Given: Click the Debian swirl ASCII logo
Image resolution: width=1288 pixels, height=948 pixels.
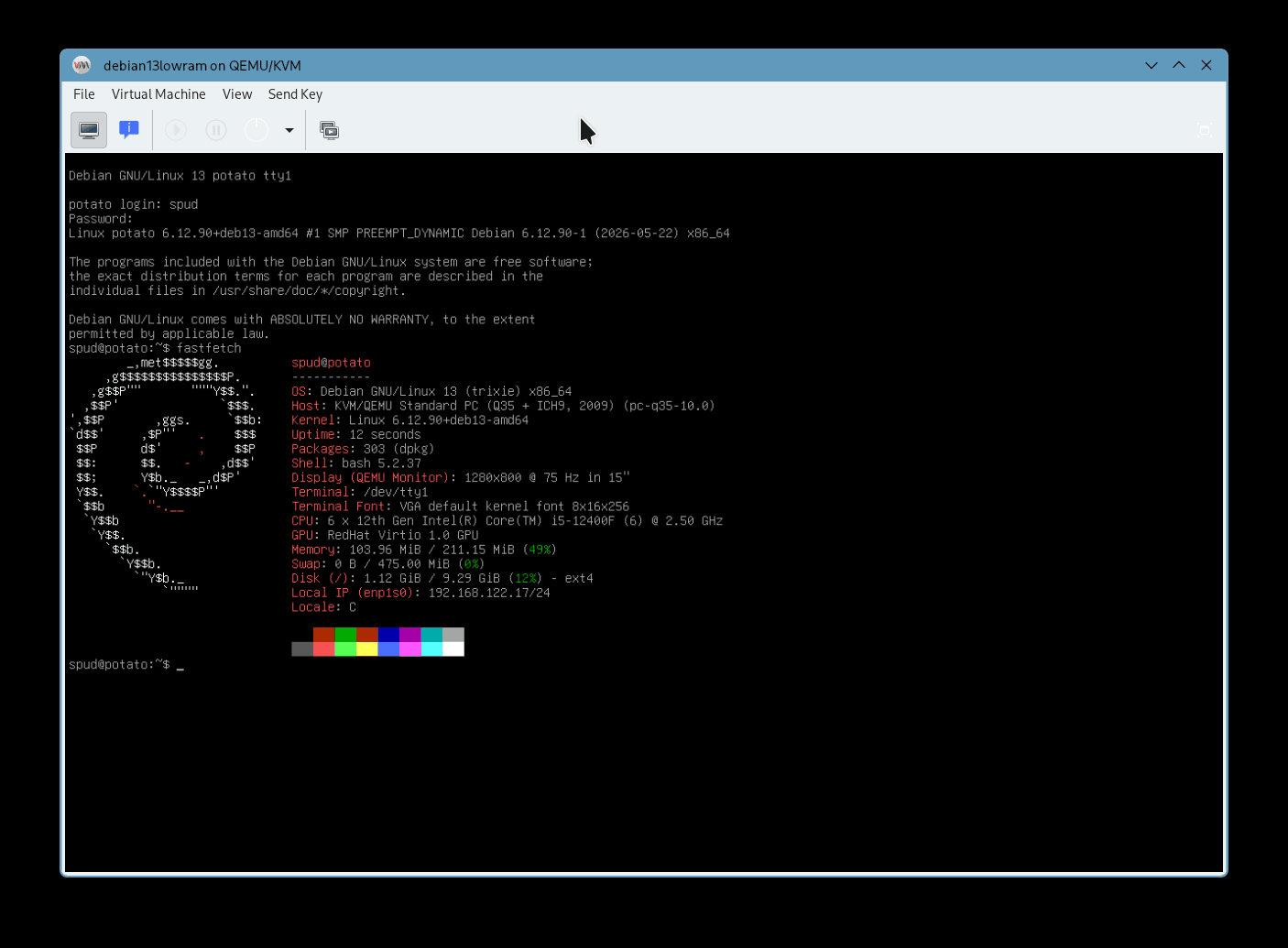Looking at the screenshot, I should [167, 475].
